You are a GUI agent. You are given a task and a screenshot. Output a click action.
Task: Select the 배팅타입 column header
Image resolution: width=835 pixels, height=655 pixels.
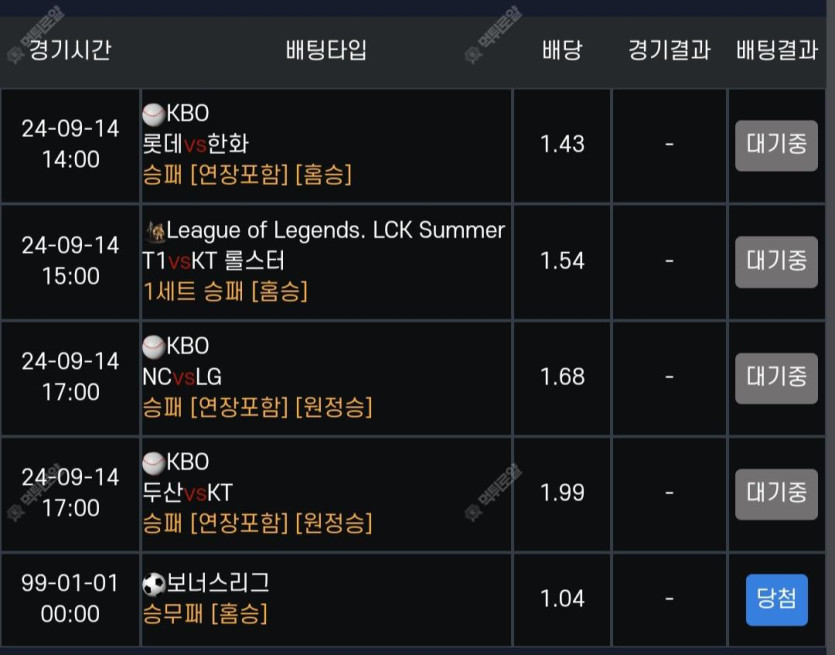point(326,50)
